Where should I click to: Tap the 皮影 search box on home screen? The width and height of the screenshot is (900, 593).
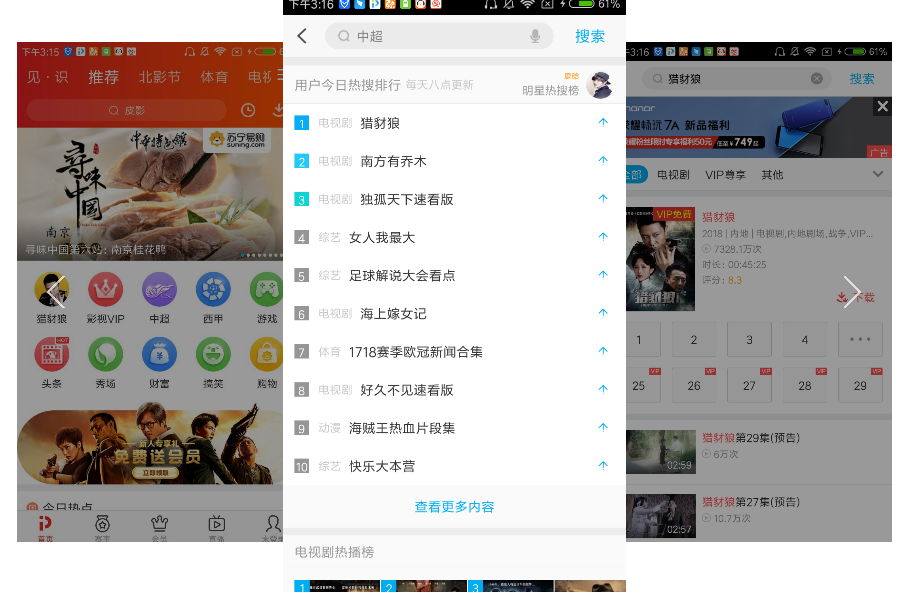tap(127, 110)
